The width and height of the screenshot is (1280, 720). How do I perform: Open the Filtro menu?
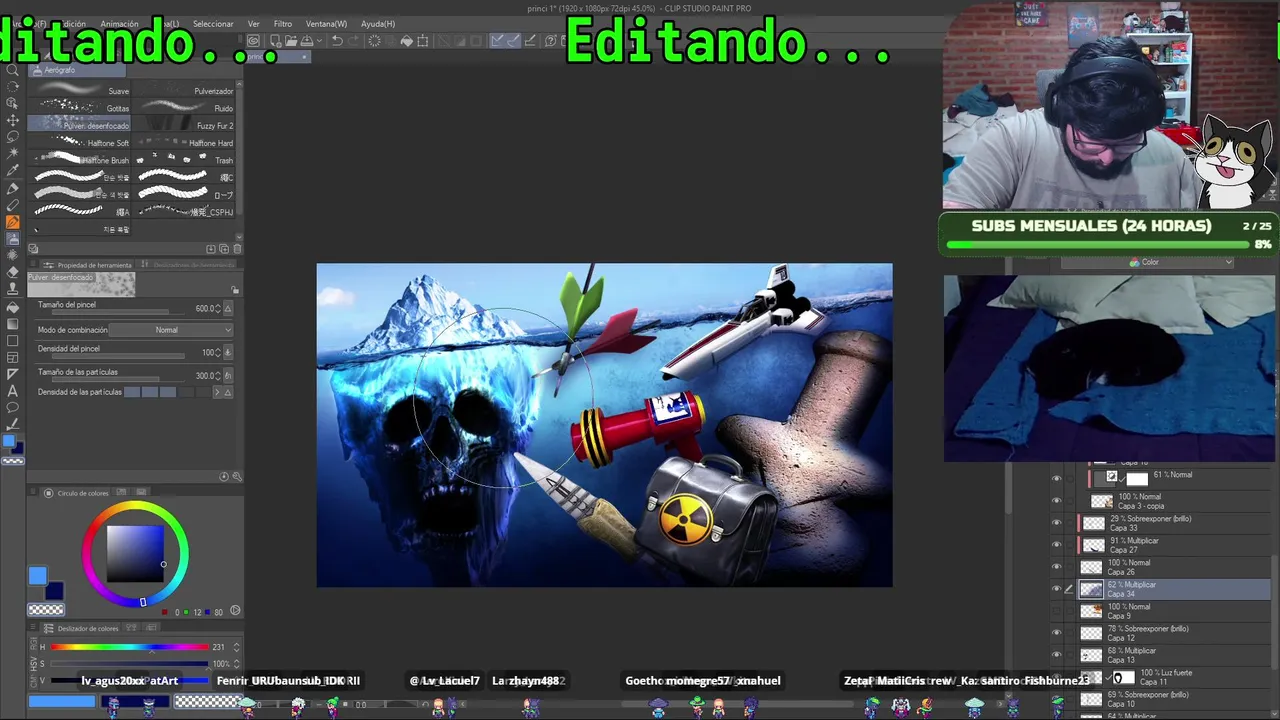tap(283, 24)
